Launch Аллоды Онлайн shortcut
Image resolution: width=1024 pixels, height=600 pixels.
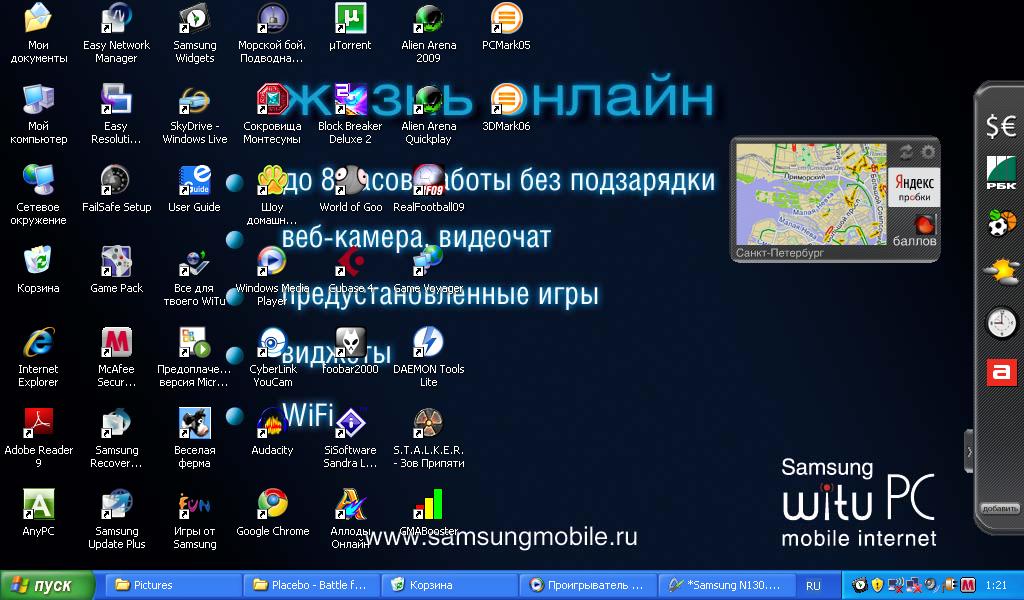(x=350, y=504)
